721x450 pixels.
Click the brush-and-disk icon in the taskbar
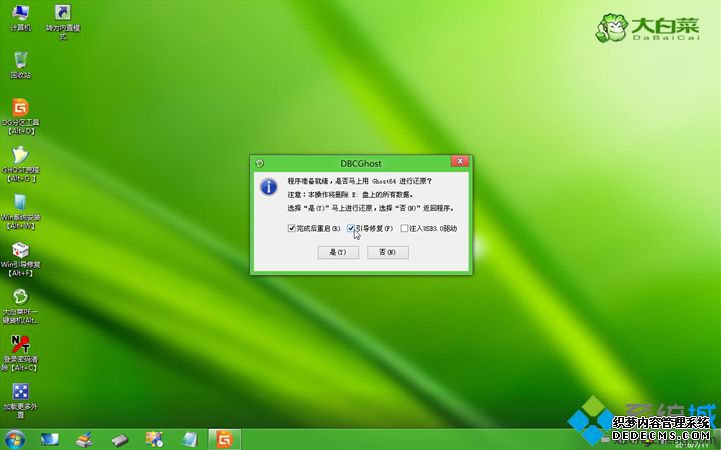85,439
